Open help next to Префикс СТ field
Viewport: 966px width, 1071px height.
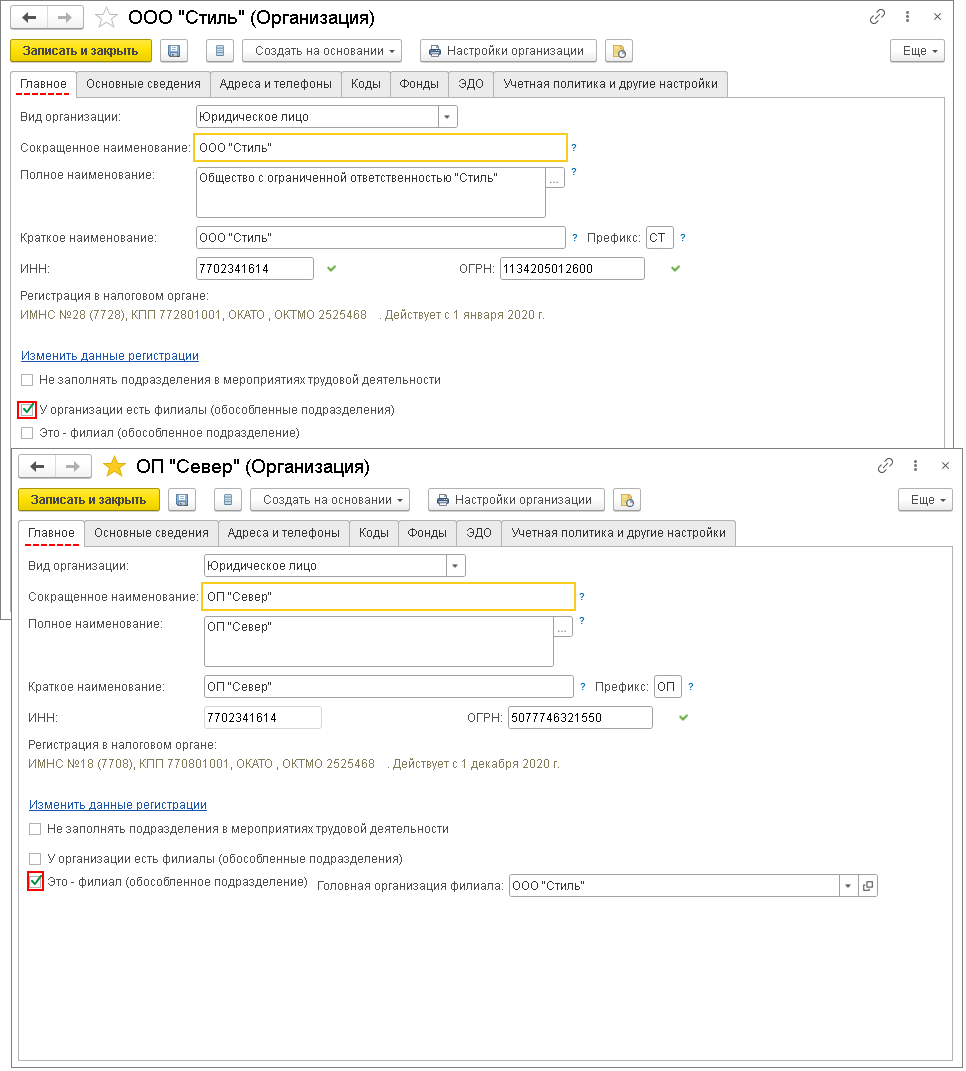tap(682, 238)
